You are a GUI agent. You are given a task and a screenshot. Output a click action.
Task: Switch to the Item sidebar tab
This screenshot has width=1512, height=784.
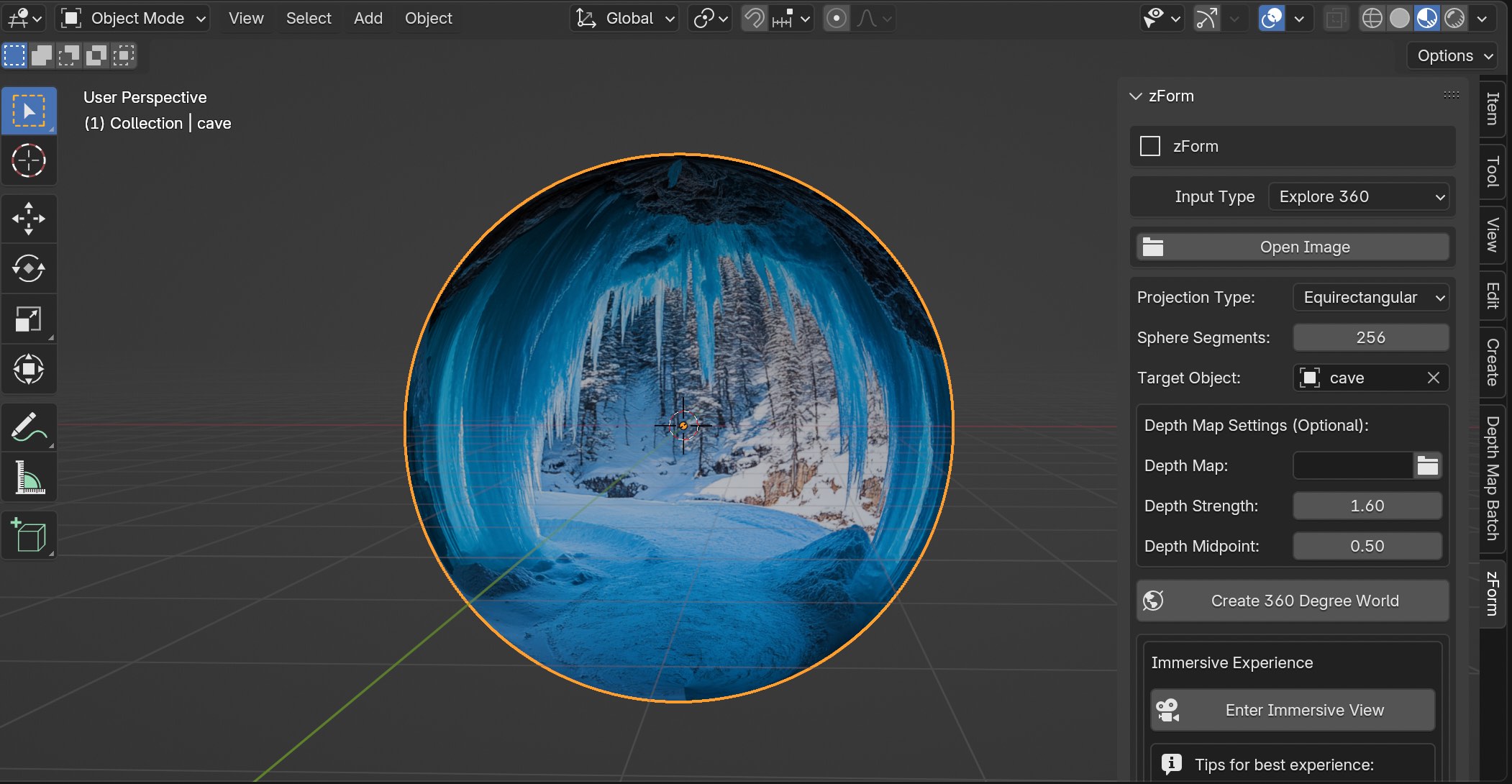[x=1493, y=108]
